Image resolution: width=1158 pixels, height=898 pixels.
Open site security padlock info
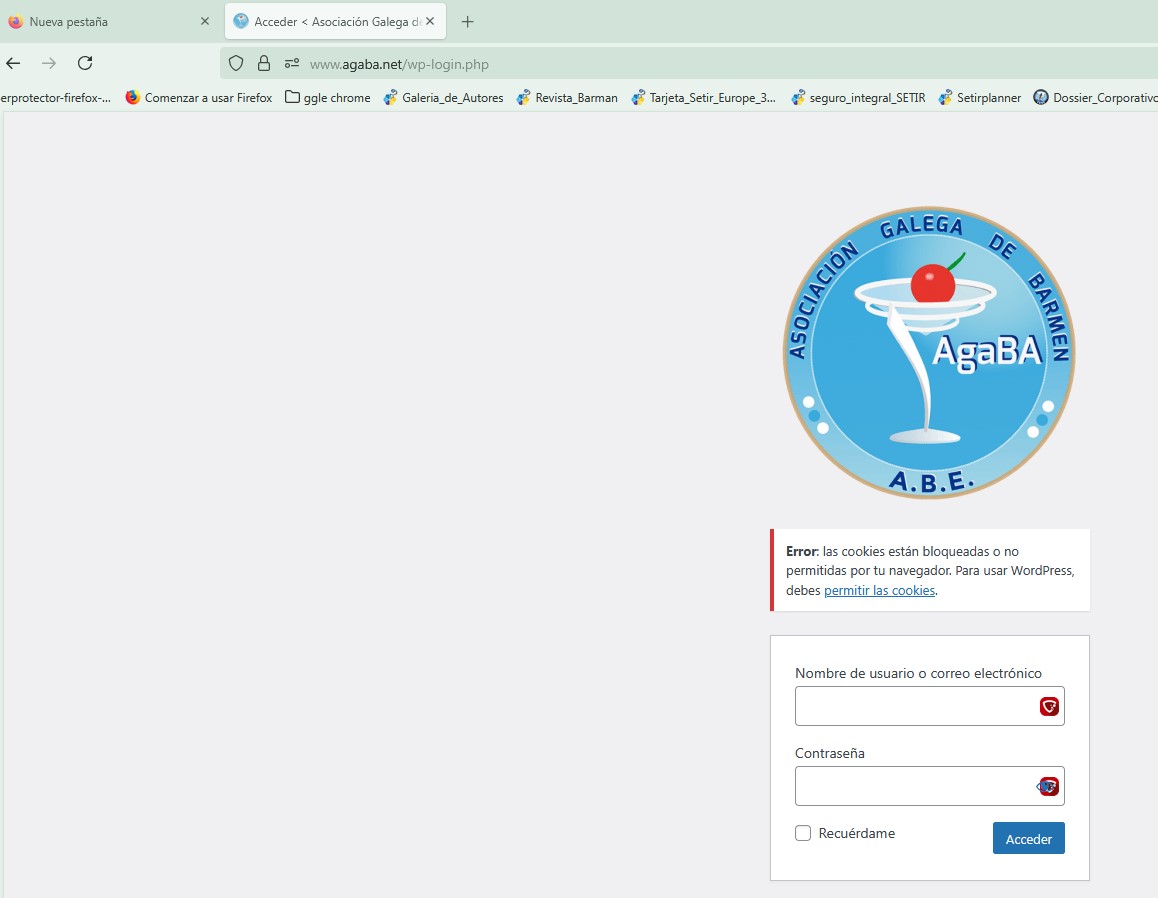tap(264, 63)
